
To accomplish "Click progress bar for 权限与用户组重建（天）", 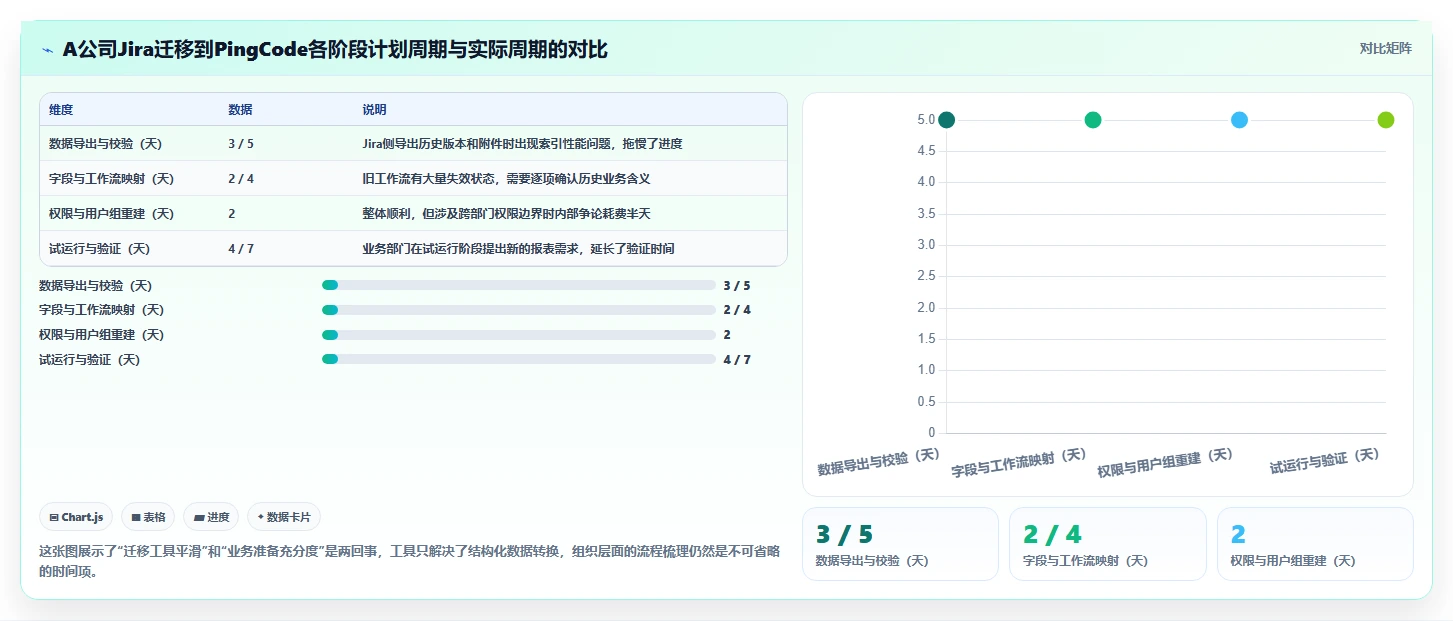I will [x=519, y=335].
